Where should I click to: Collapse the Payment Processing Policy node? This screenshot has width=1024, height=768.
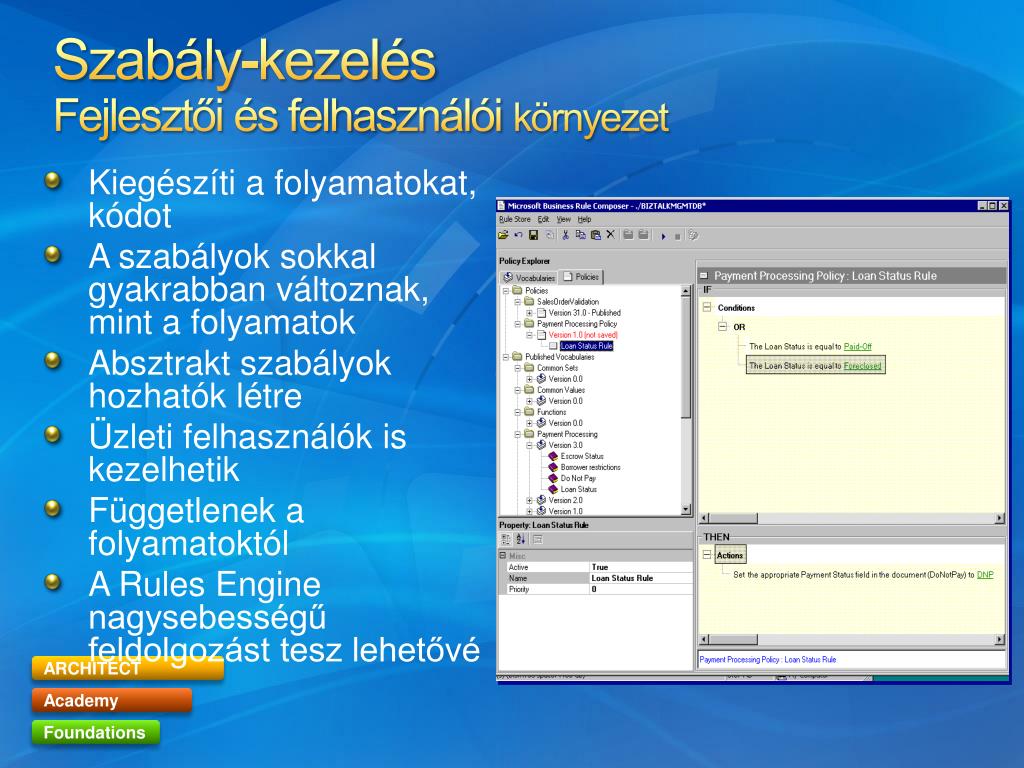[x=517, y=324]
